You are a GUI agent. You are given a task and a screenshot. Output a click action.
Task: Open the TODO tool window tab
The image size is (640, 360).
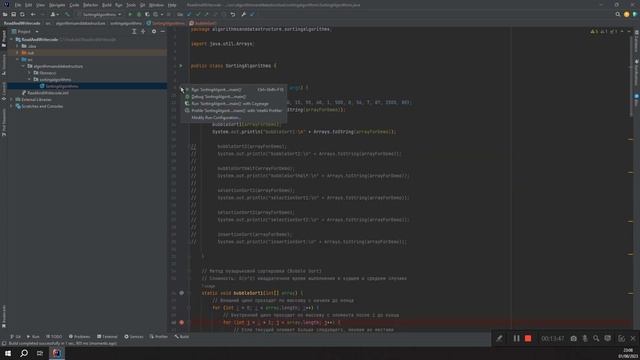(x=54, y=337)
